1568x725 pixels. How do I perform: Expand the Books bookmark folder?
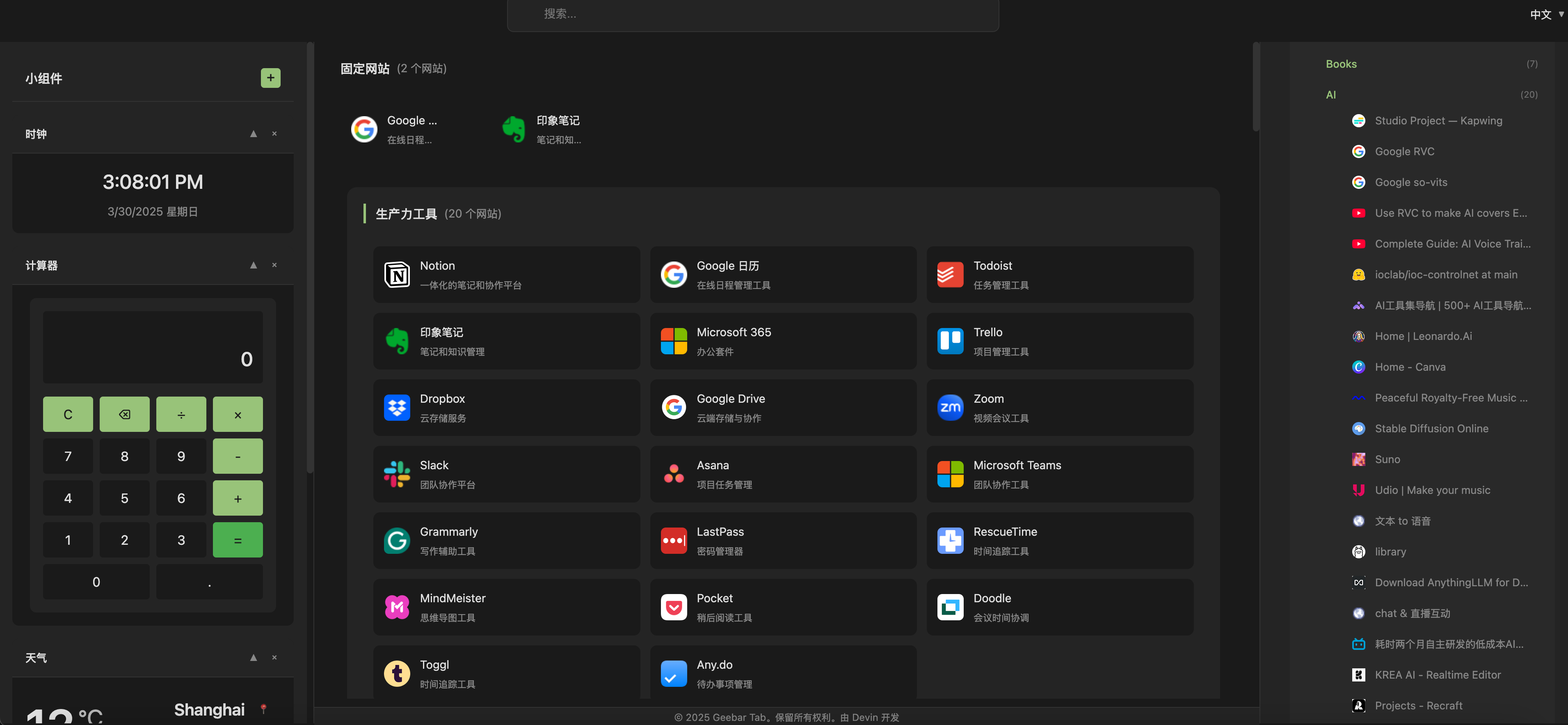pos(1341,64)
